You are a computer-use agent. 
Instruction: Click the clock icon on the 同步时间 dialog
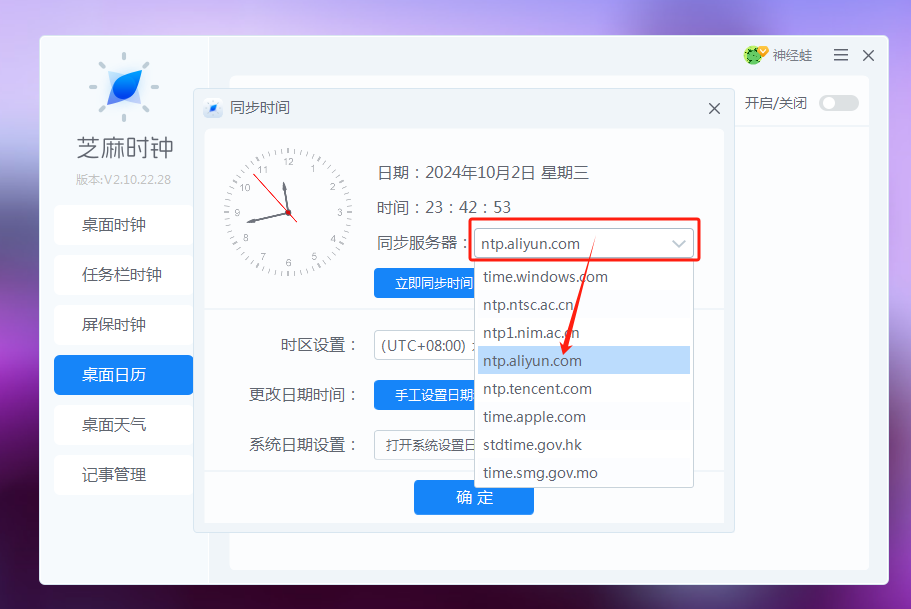[x=213, y=109]
